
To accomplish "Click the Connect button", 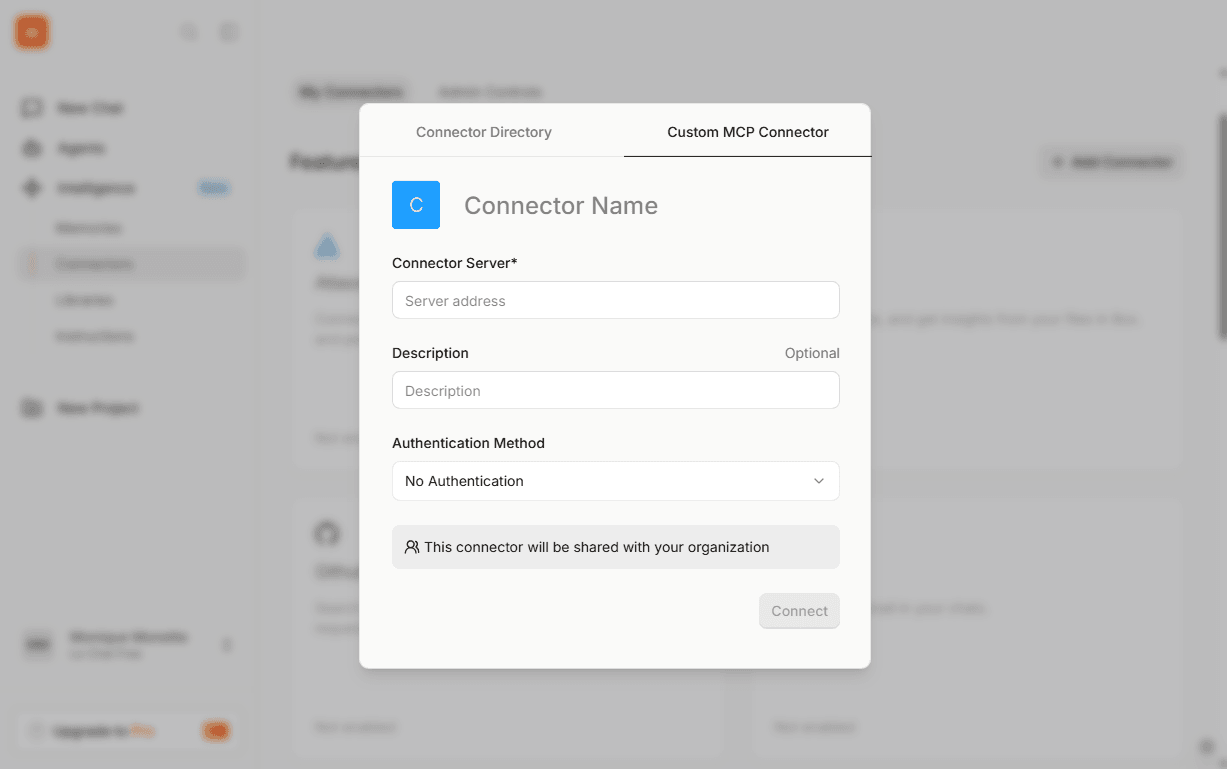I will (799, 610).
